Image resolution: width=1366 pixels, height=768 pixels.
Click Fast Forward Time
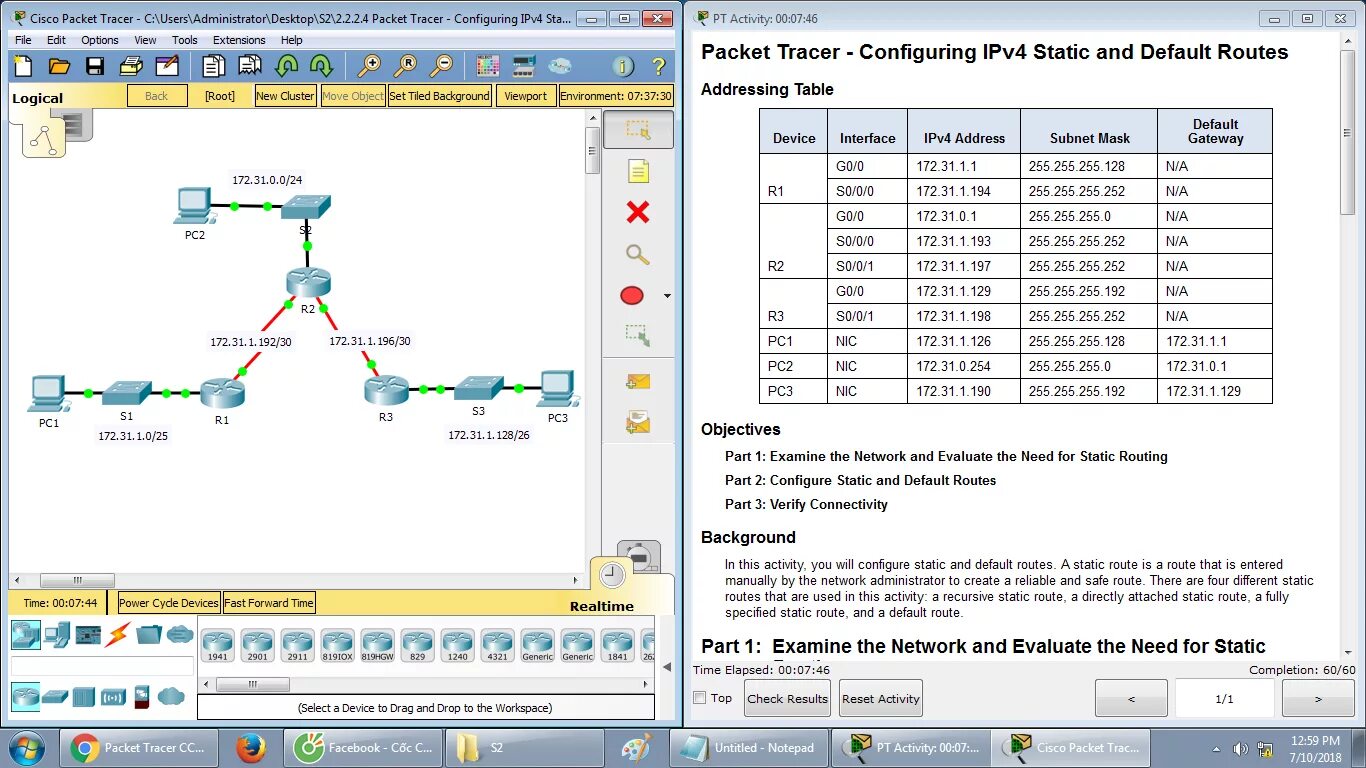pyautogui.click(x=269, y=603)
